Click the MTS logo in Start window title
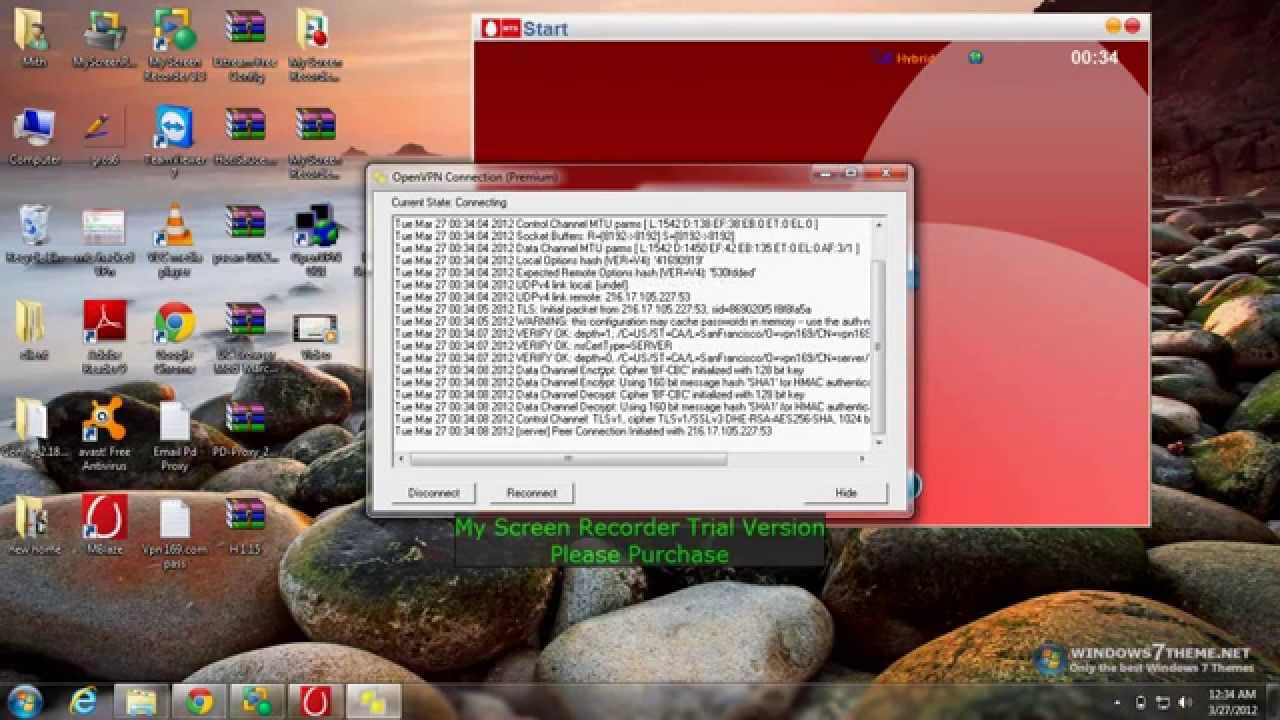This screenshot has height=720, width=1280. click(x=500, y=28)
